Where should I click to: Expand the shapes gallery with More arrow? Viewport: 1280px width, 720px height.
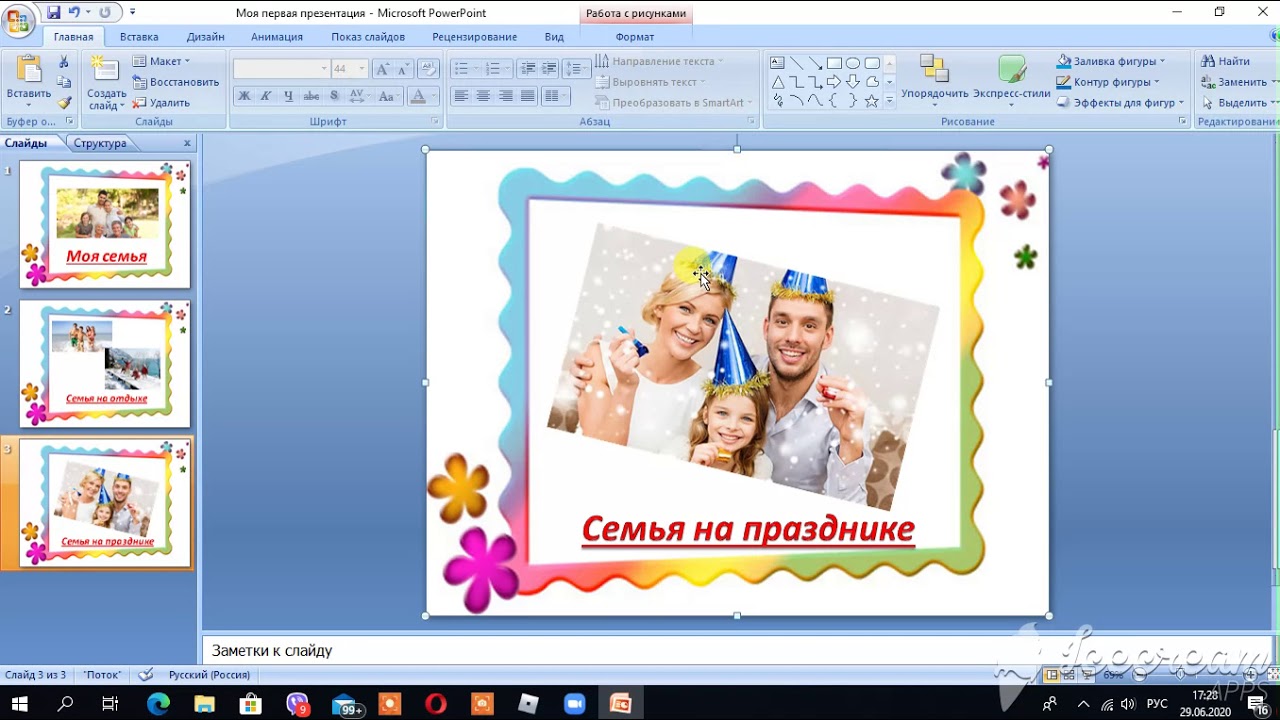(889, 101)
